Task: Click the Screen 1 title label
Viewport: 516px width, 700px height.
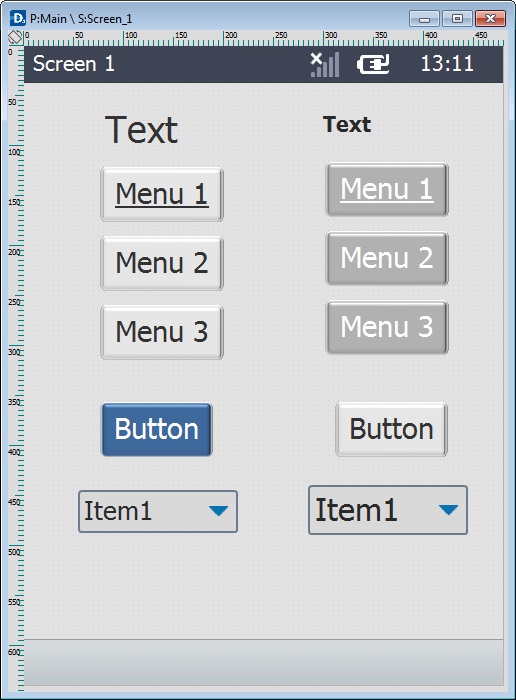Action: [74, 64]
